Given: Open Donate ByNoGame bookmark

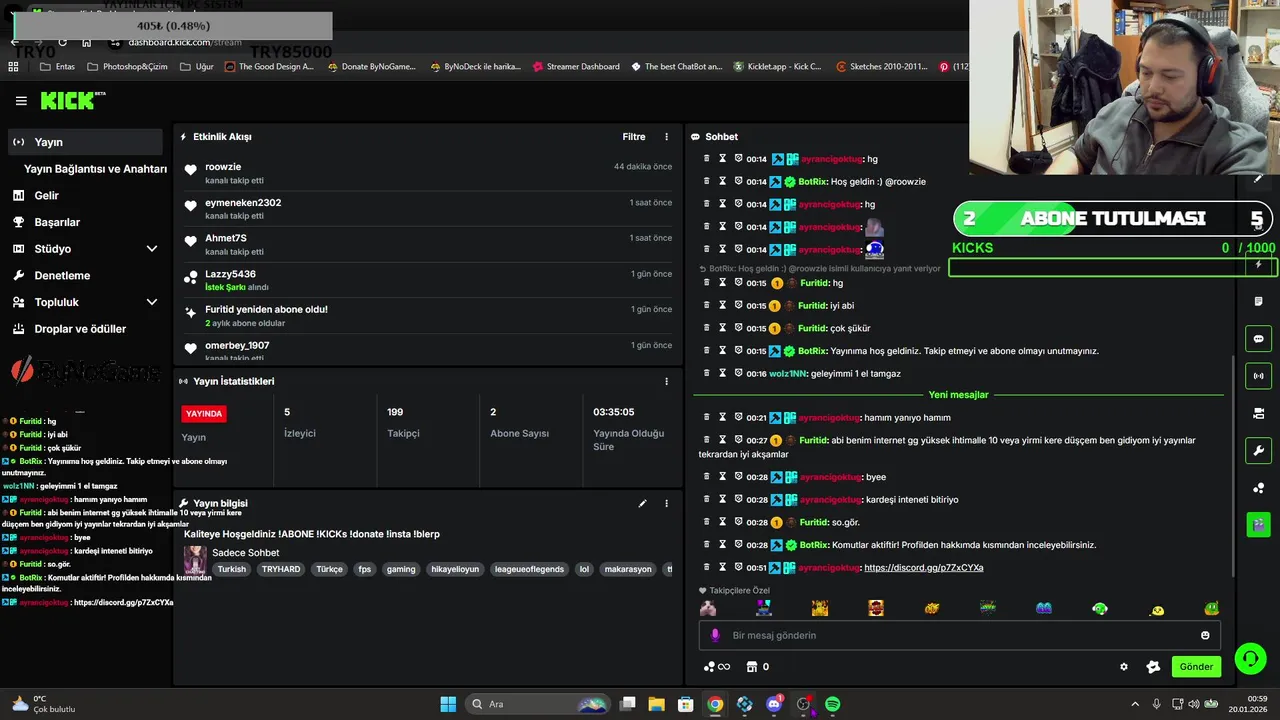Looking at the screenshot, I should (370, 67).
